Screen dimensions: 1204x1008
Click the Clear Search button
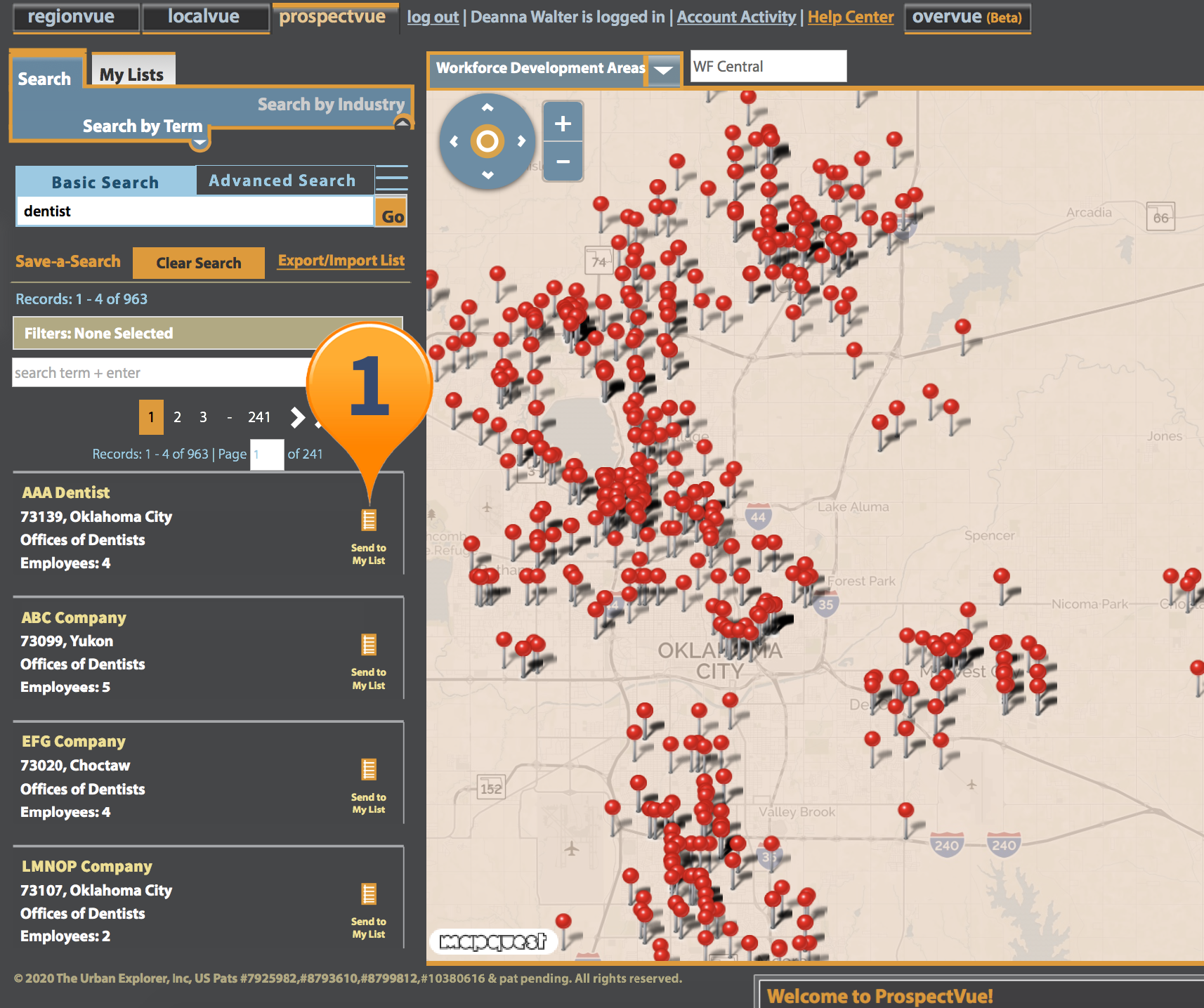click(199, 263)
